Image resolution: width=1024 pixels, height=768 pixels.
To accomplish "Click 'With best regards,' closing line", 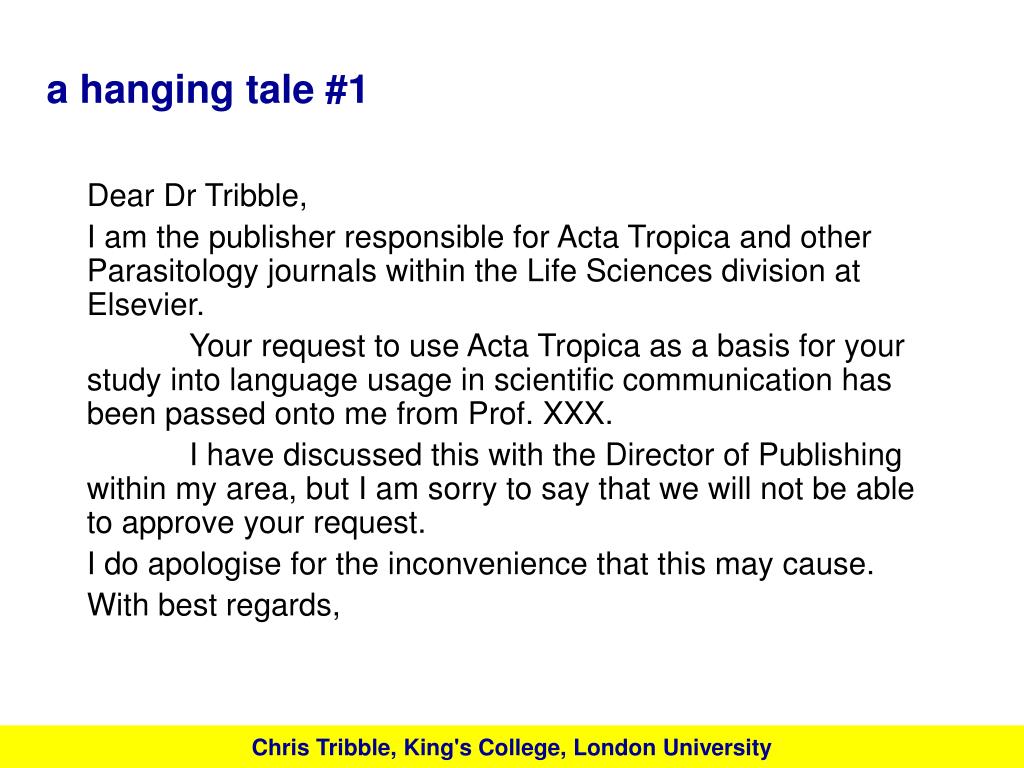I will pos(214,606).
